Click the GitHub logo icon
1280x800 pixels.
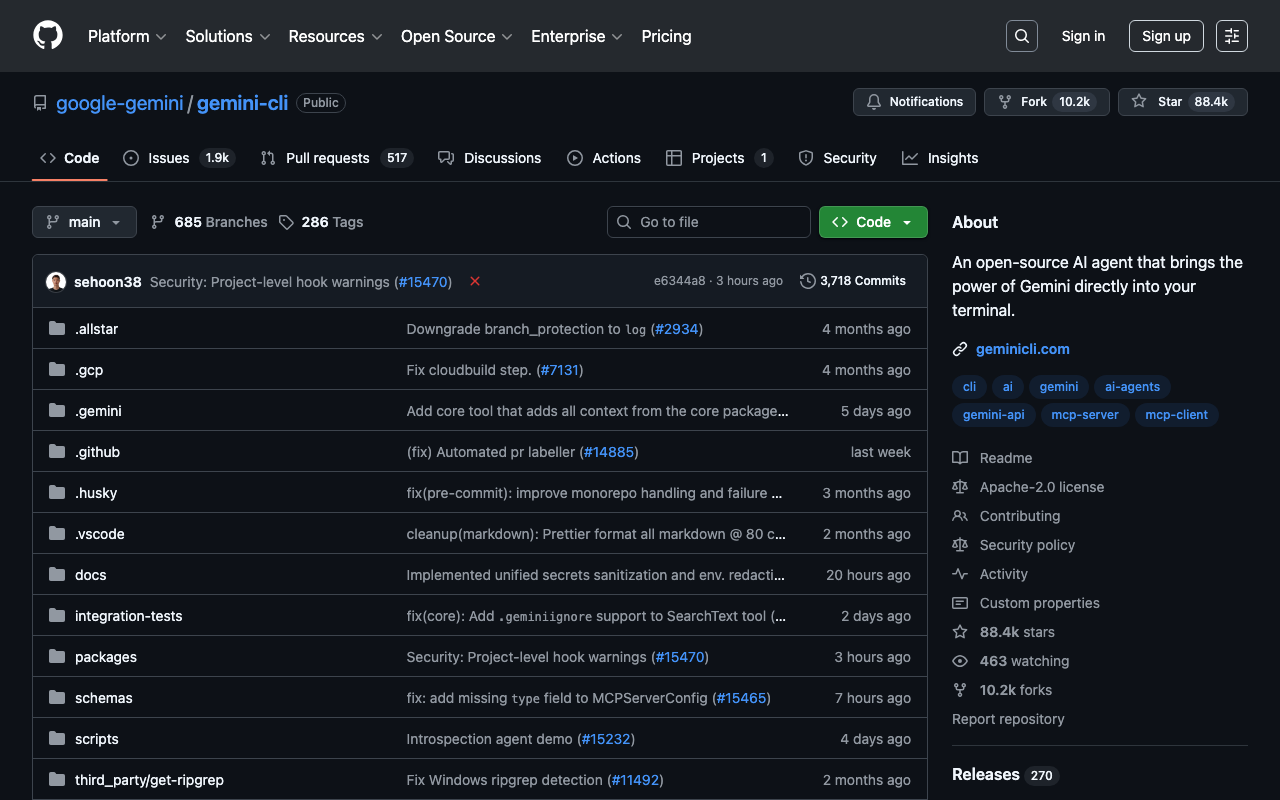click(48, 36)
